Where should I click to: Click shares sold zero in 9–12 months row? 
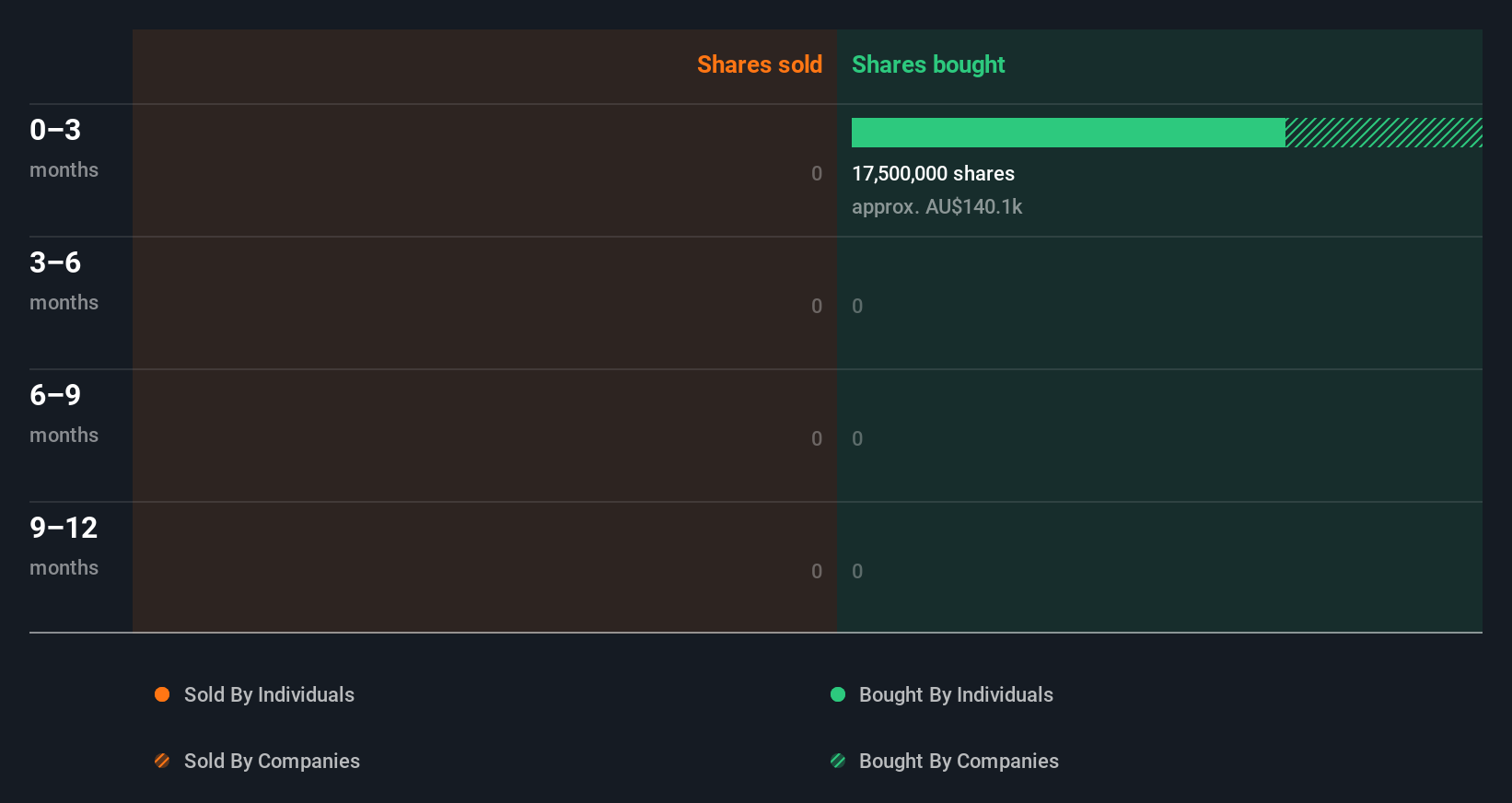pyautogui.click(x=817, y=571)
